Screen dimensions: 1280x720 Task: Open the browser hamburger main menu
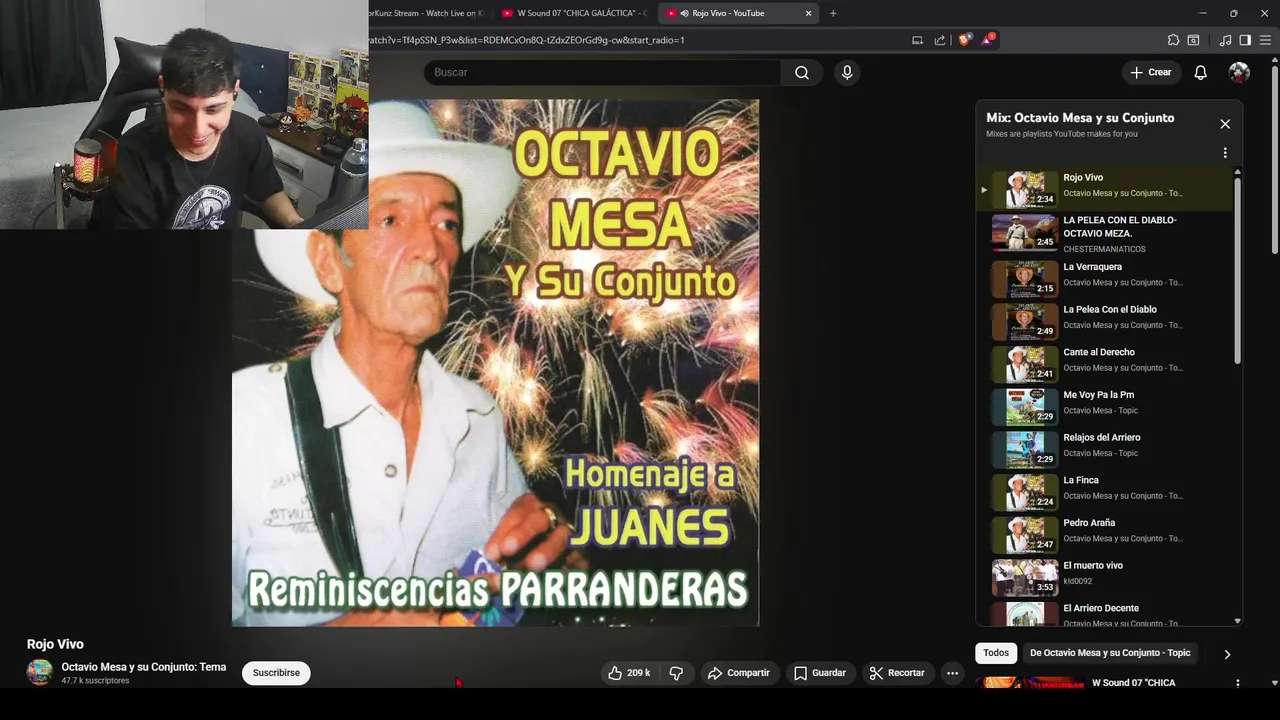(x=1265, y=40)
